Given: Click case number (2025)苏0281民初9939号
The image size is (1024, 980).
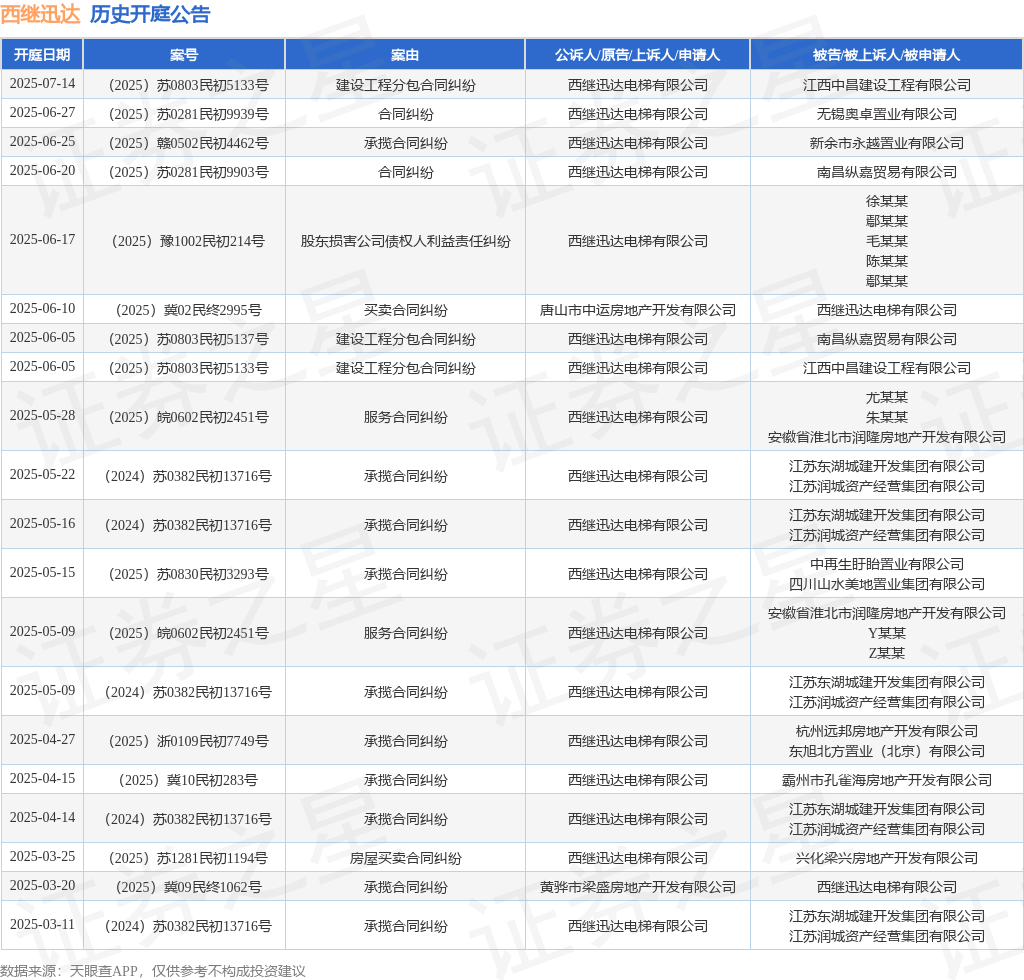Looking at the screenshot, I should click(188, 114).
